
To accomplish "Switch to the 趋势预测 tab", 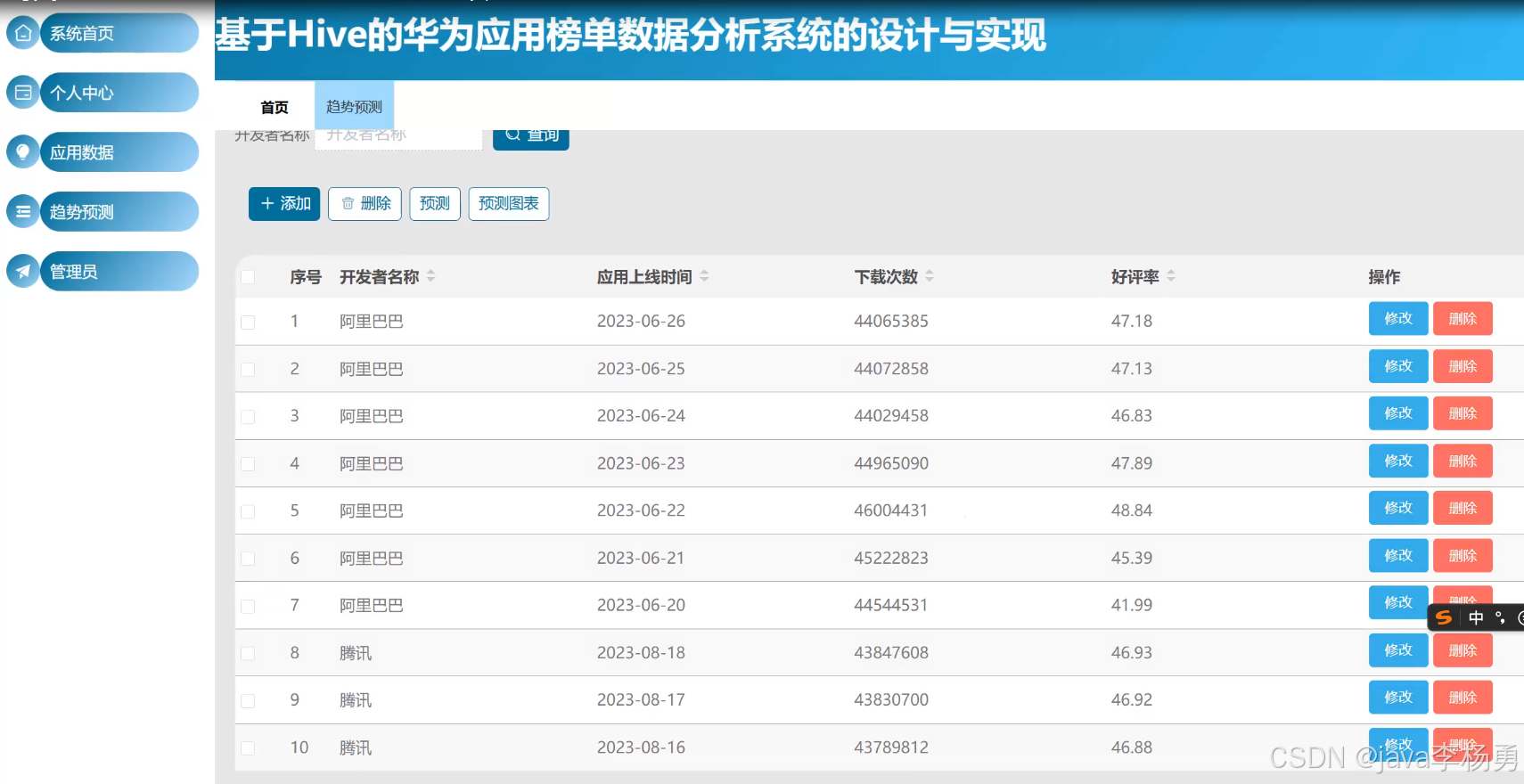I will (354, 107).
